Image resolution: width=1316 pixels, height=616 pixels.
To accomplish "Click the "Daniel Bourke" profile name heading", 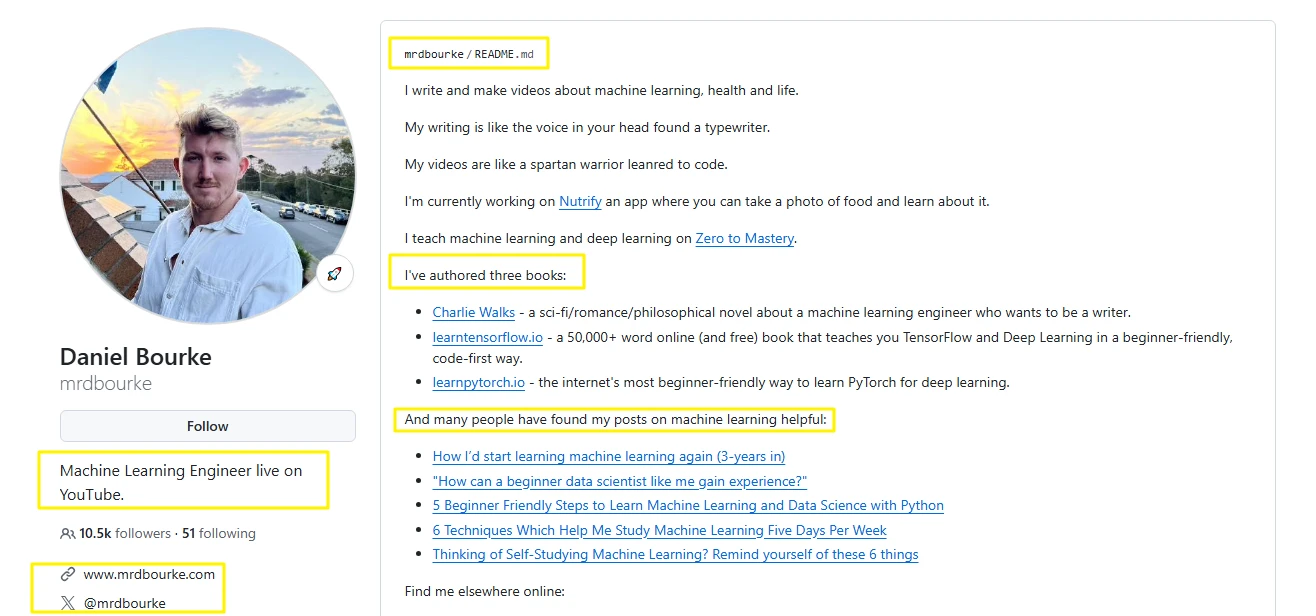I will pos(136,357).
